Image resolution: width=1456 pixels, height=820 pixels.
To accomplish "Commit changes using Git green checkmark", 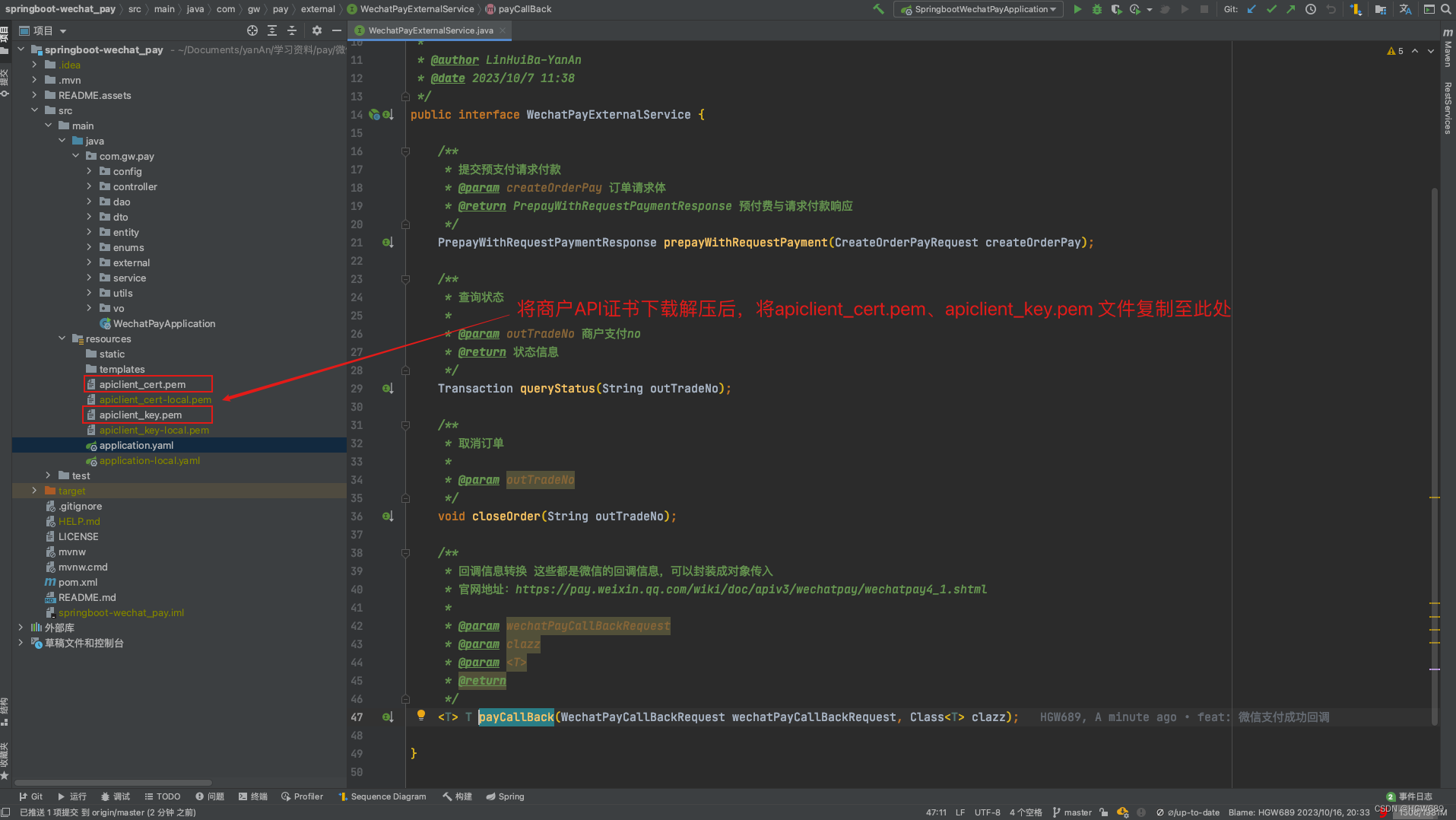I will tap(1271, 9).
